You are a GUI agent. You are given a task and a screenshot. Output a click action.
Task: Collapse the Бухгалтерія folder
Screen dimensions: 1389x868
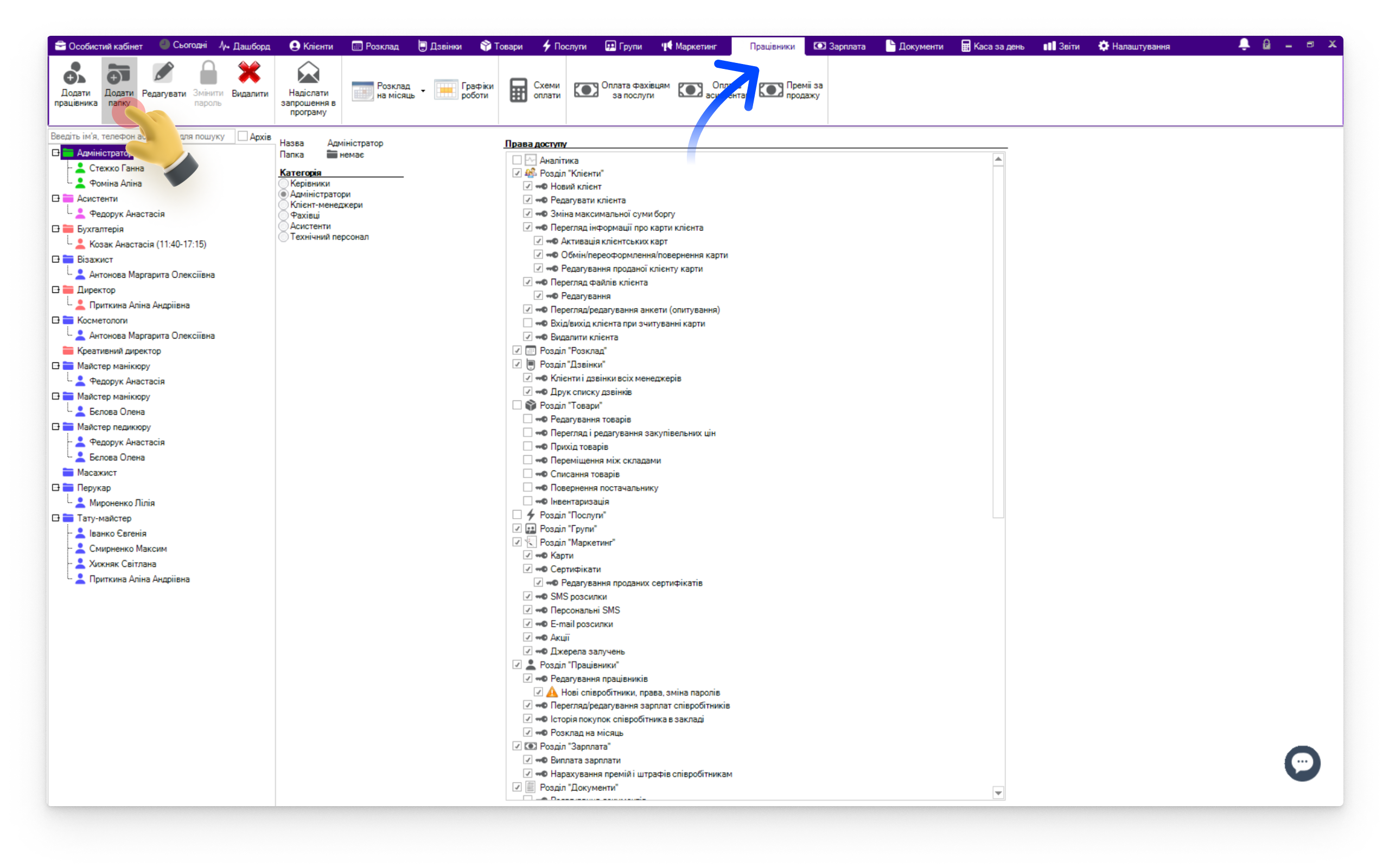coord(56,229)
